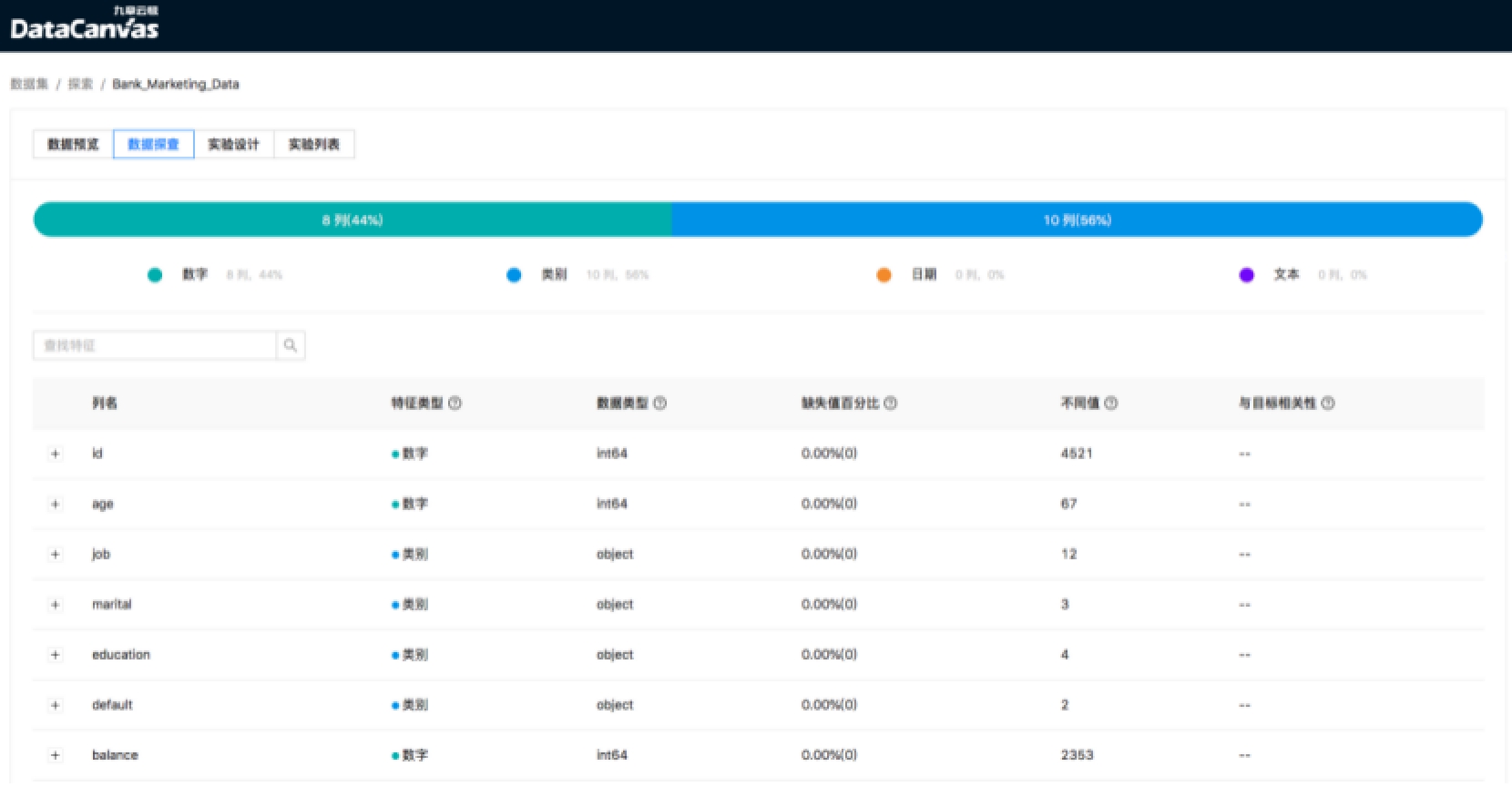Screen dimensions: 1512x787
Task: Click the orange date legend dot
Action: tap(884, 275)
